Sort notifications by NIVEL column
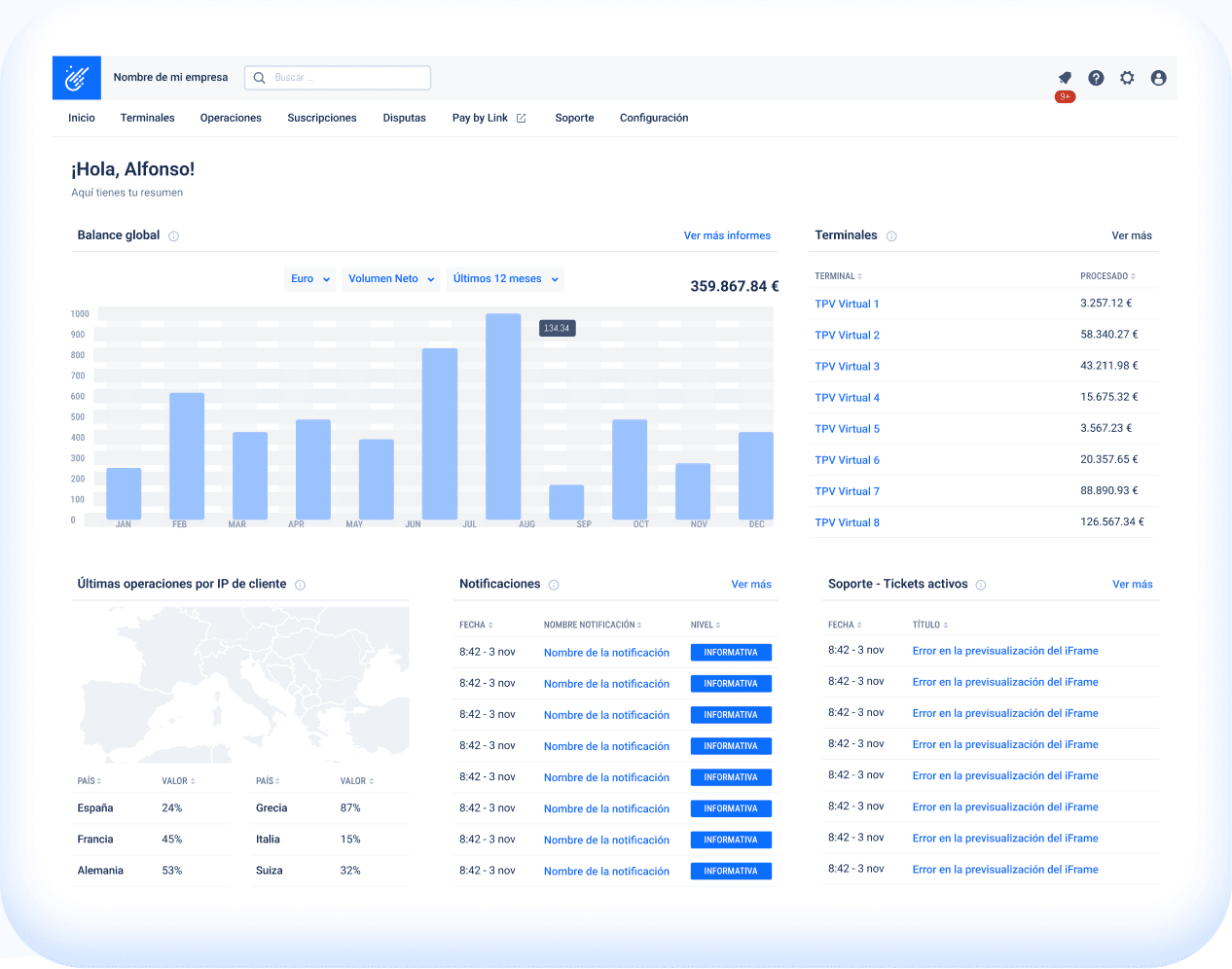The height and width of the screenshot is (969, 1232). pos(706,625)
